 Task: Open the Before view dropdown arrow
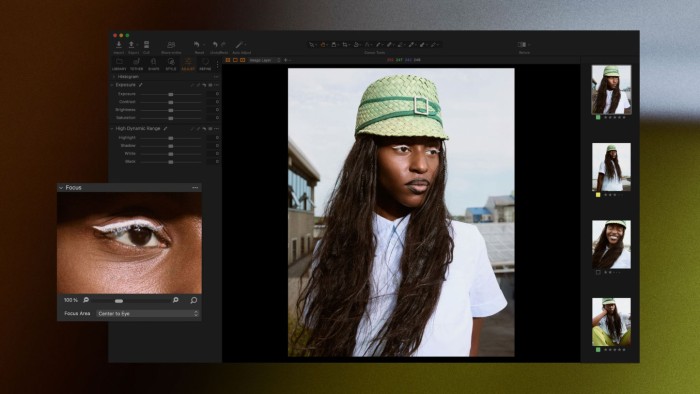point(529,45)
